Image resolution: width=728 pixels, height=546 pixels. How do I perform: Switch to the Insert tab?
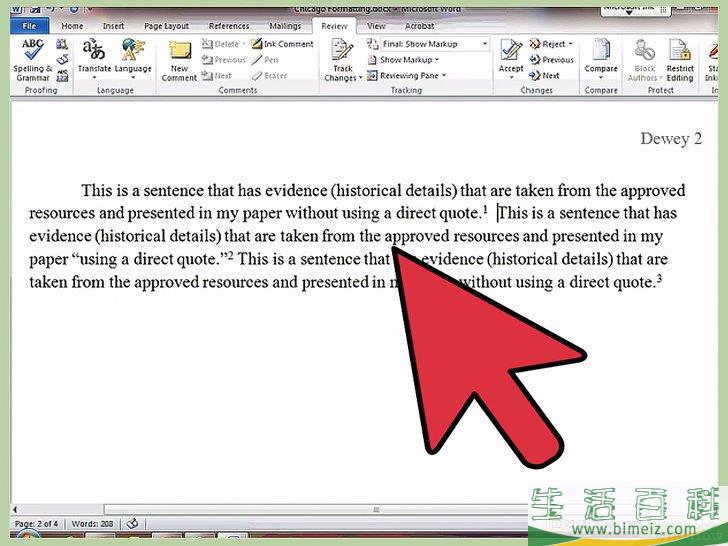pos(113,26)
